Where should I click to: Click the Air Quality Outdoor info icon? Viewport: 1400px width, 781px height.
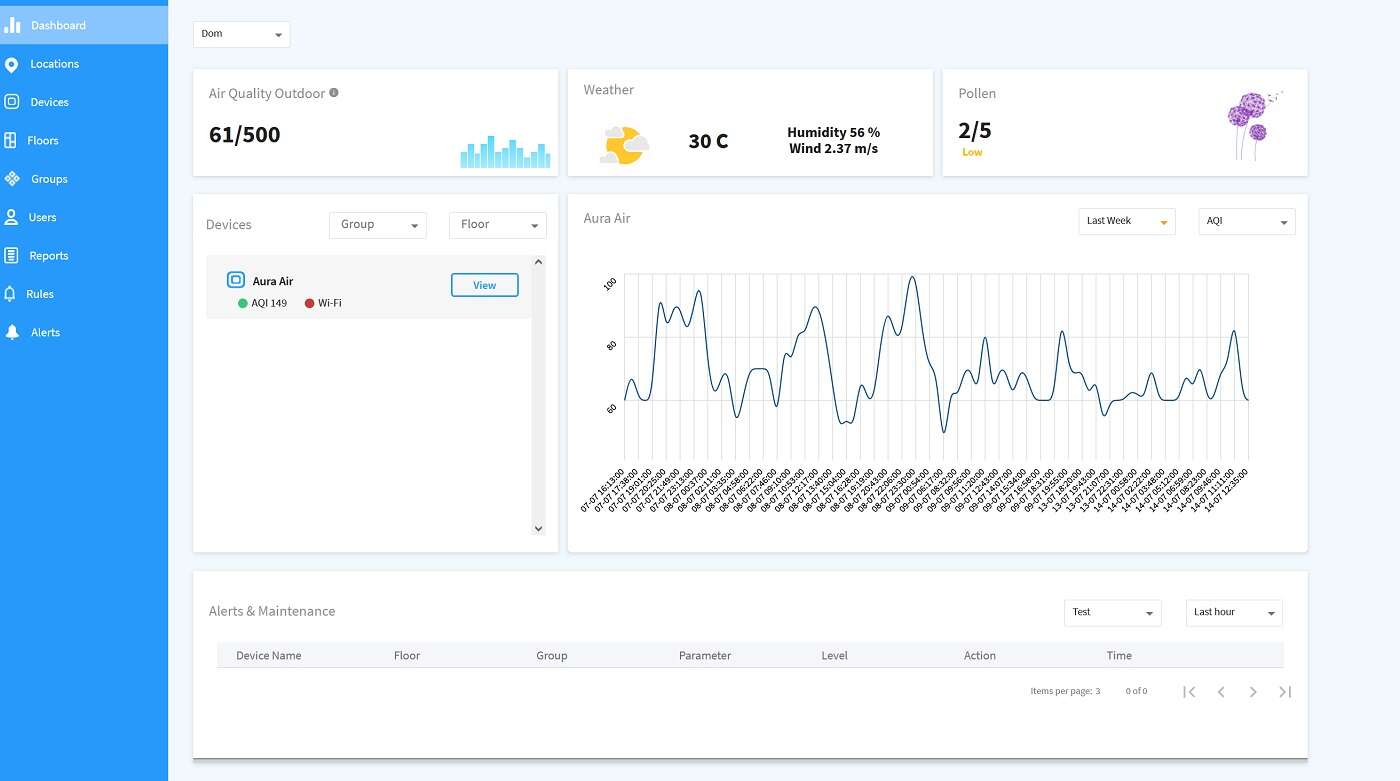click(334, 93)
